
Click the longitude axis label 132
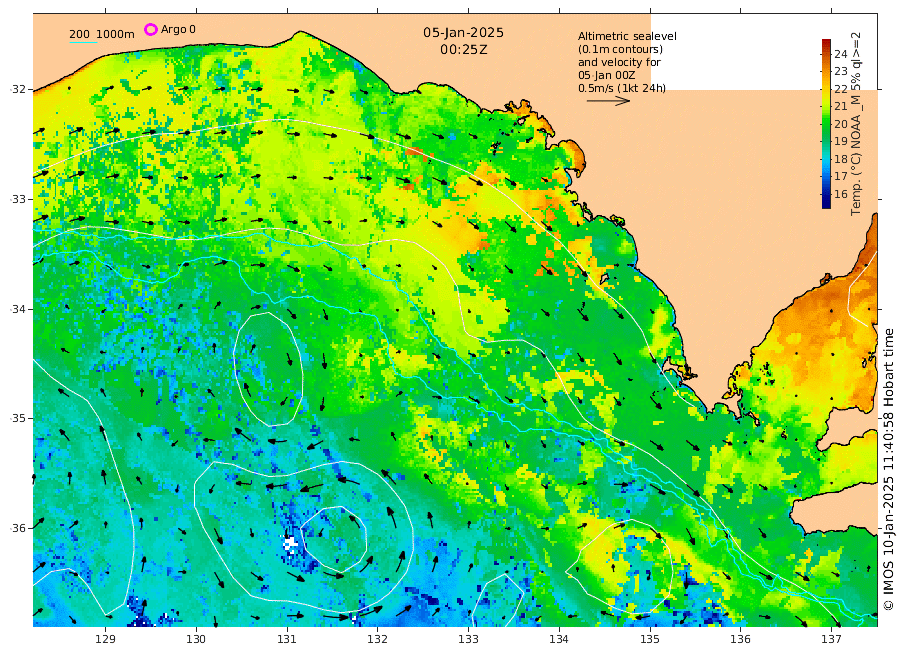pyautogui.click(x=378, y=639)
